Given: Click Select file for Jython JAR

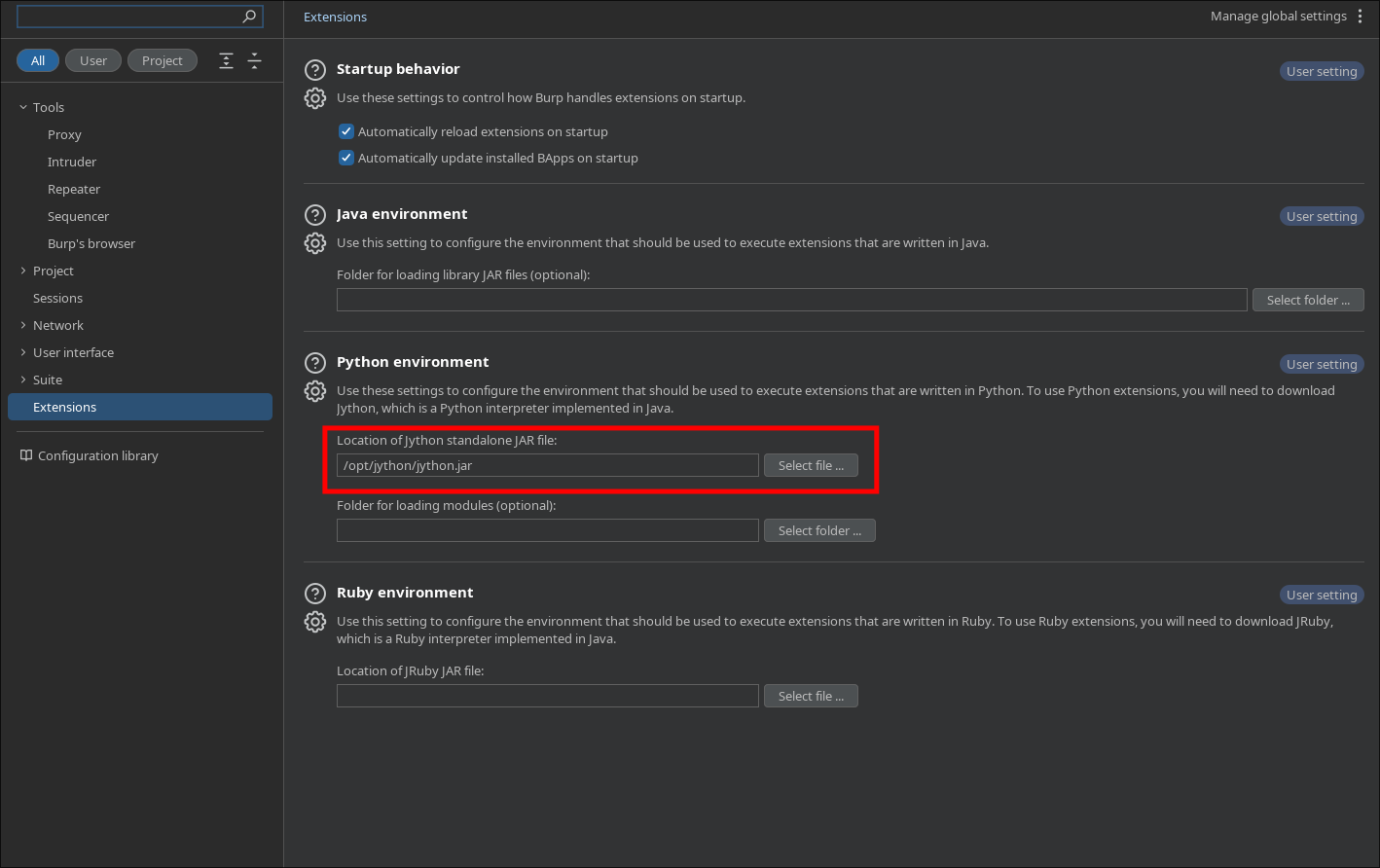Looking at the screenshot, I should coord(811,465).
